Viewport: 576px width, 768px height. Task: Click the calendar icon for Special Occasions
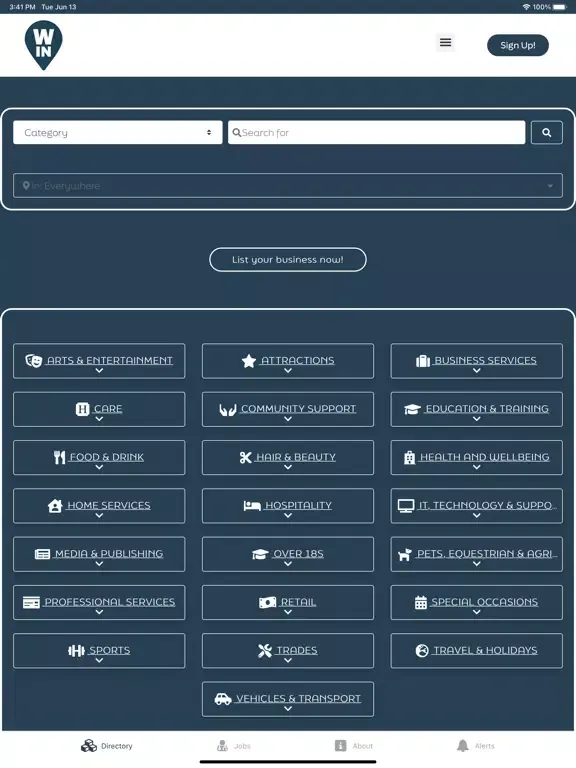[x=421, y=602]
